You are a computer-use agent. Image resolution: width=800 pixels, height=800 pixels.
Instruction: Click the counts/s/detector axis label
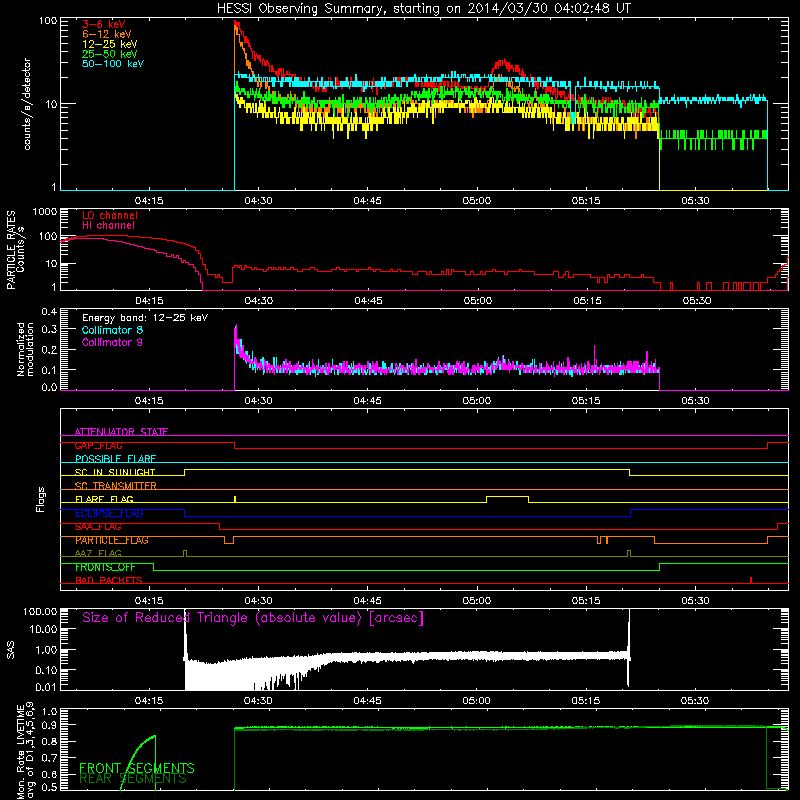[x=27, y=104]
